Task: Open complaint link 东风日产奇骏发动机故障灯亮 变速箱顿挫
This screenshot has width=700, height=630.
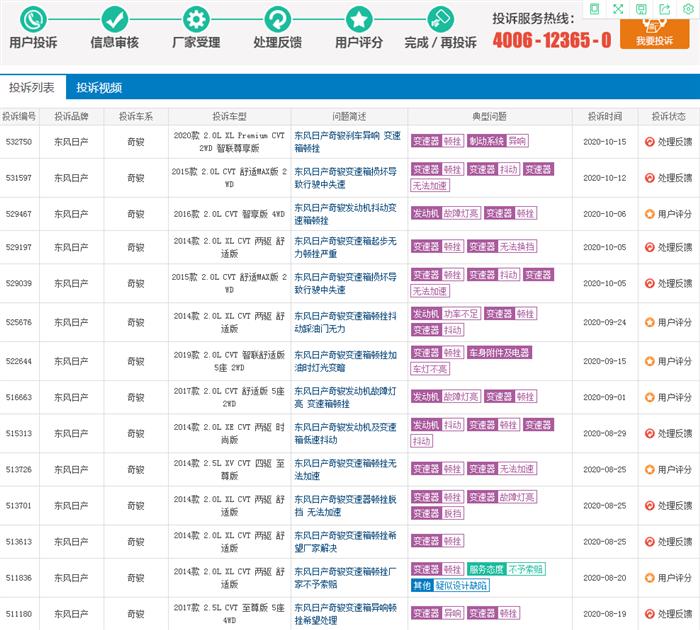Action: point(346,397)
